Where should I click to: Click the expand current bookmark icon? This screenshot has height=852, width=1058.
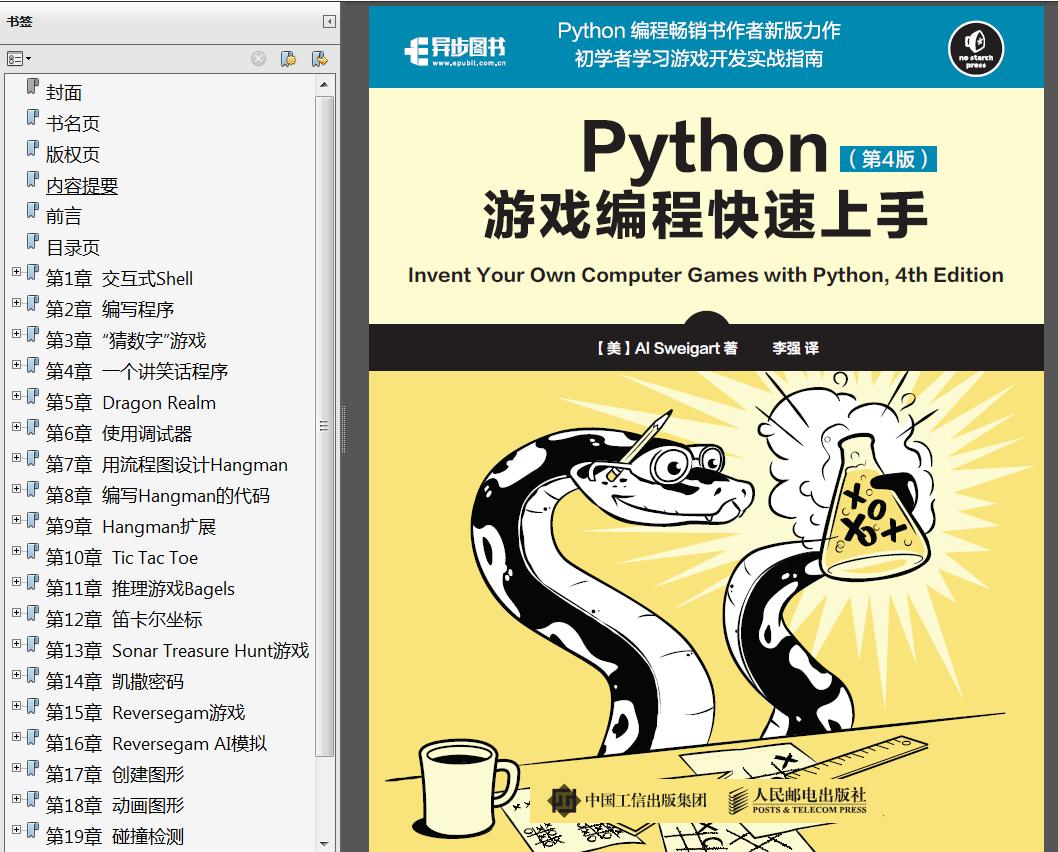click(320, 59)
